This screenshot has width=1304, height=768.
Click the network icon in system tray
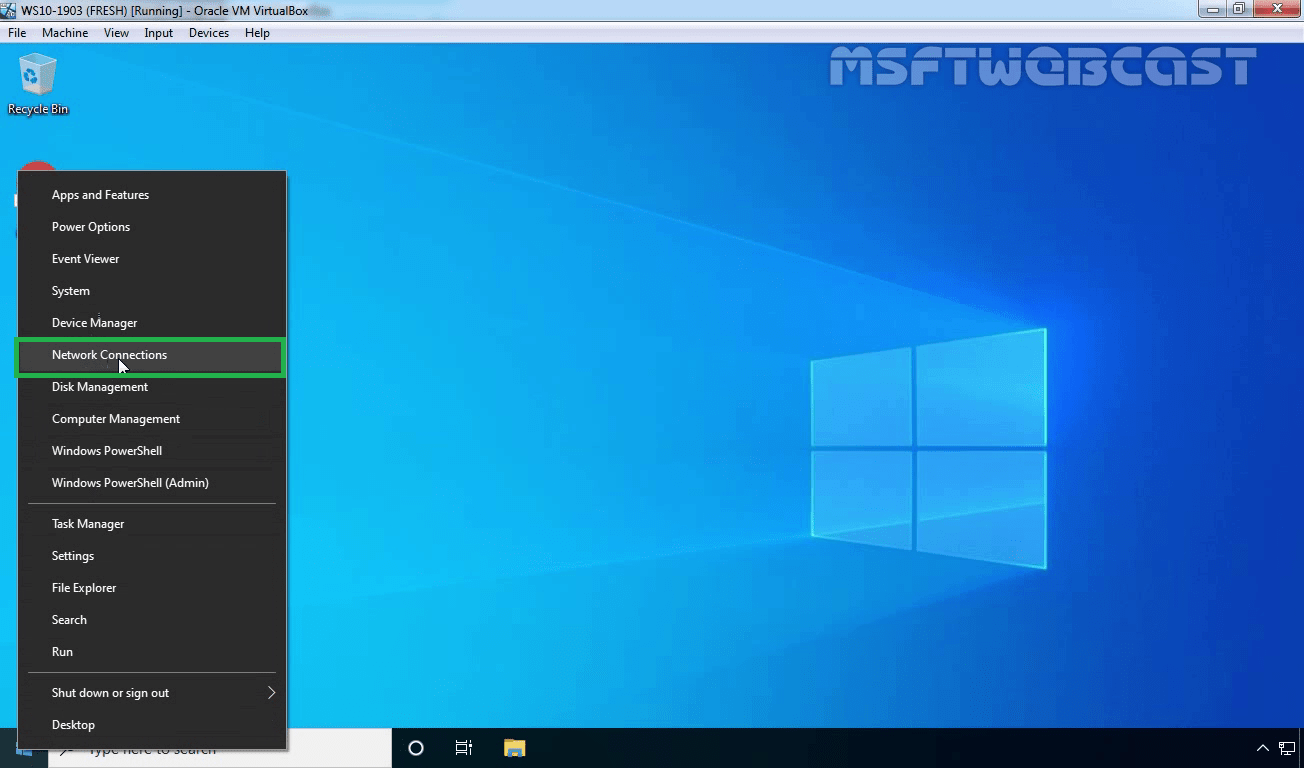pyautogui.click(x=1287, y=748)
